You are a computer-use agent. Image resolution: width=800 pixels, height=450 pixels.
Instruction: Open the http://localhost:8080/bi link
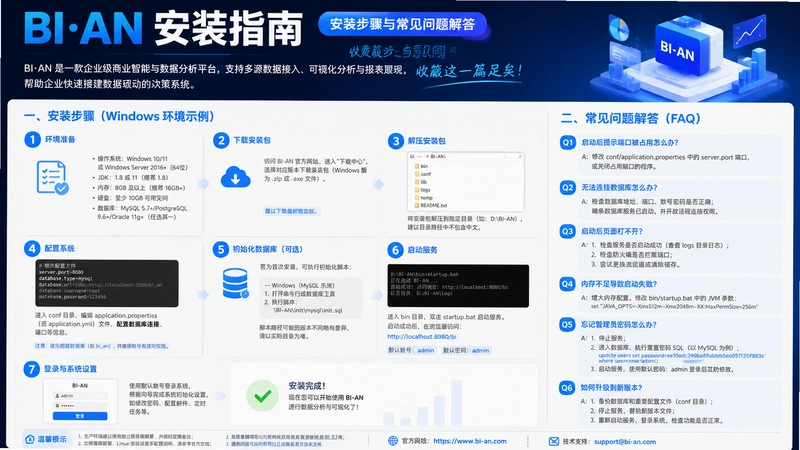click(x=421, y=337)
